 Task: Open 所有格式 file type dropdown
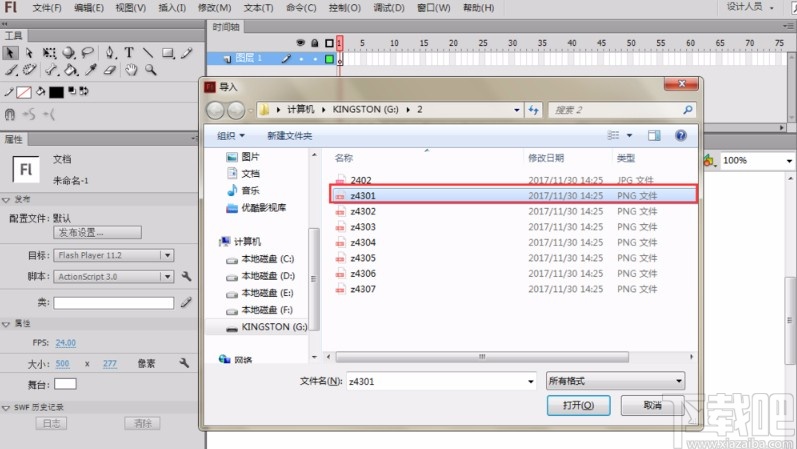tap(616, 381)
